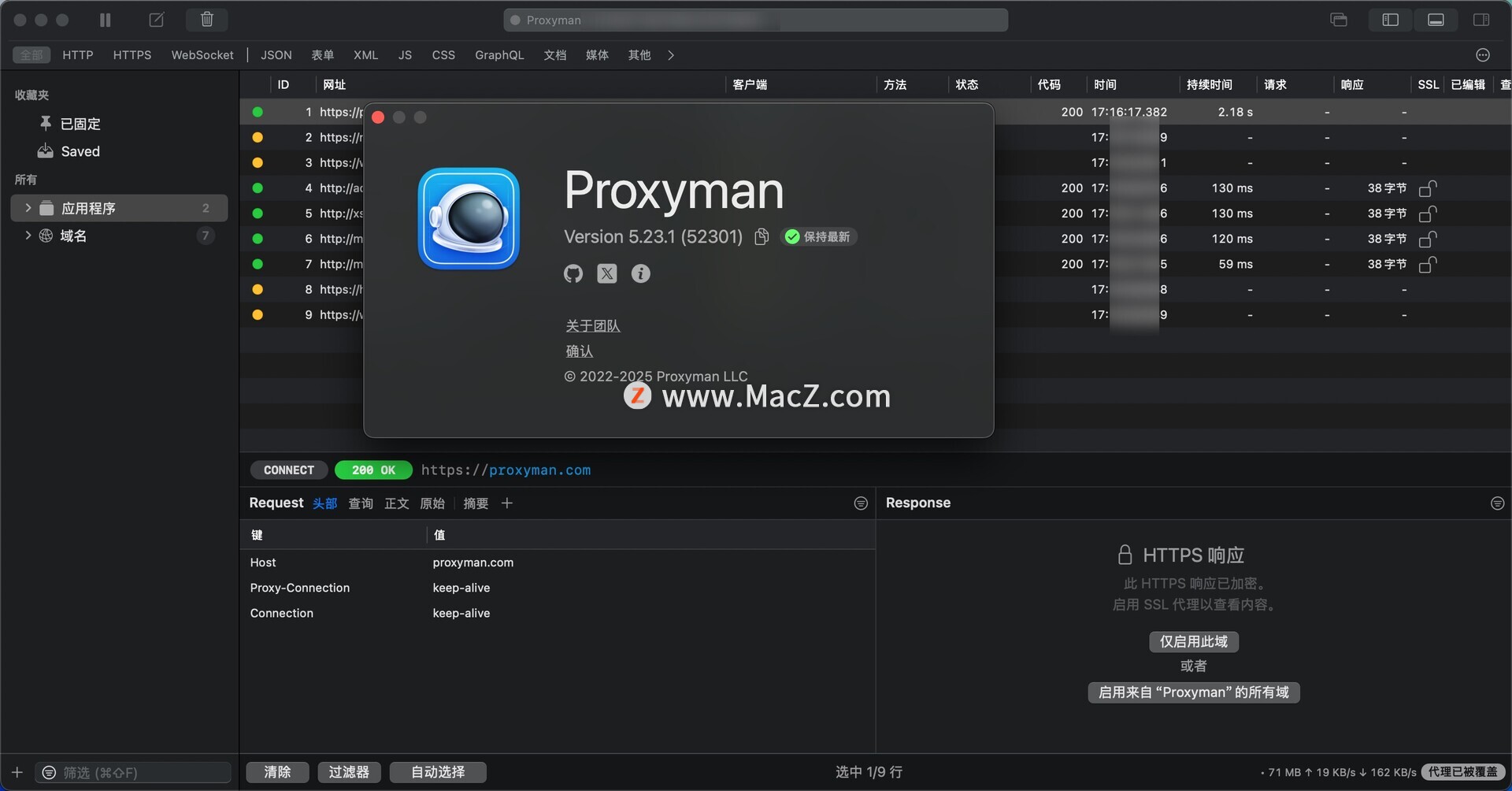Switch Request panel to 查询 tab
The image size is (1512, 791).
[x=361, y=503]
